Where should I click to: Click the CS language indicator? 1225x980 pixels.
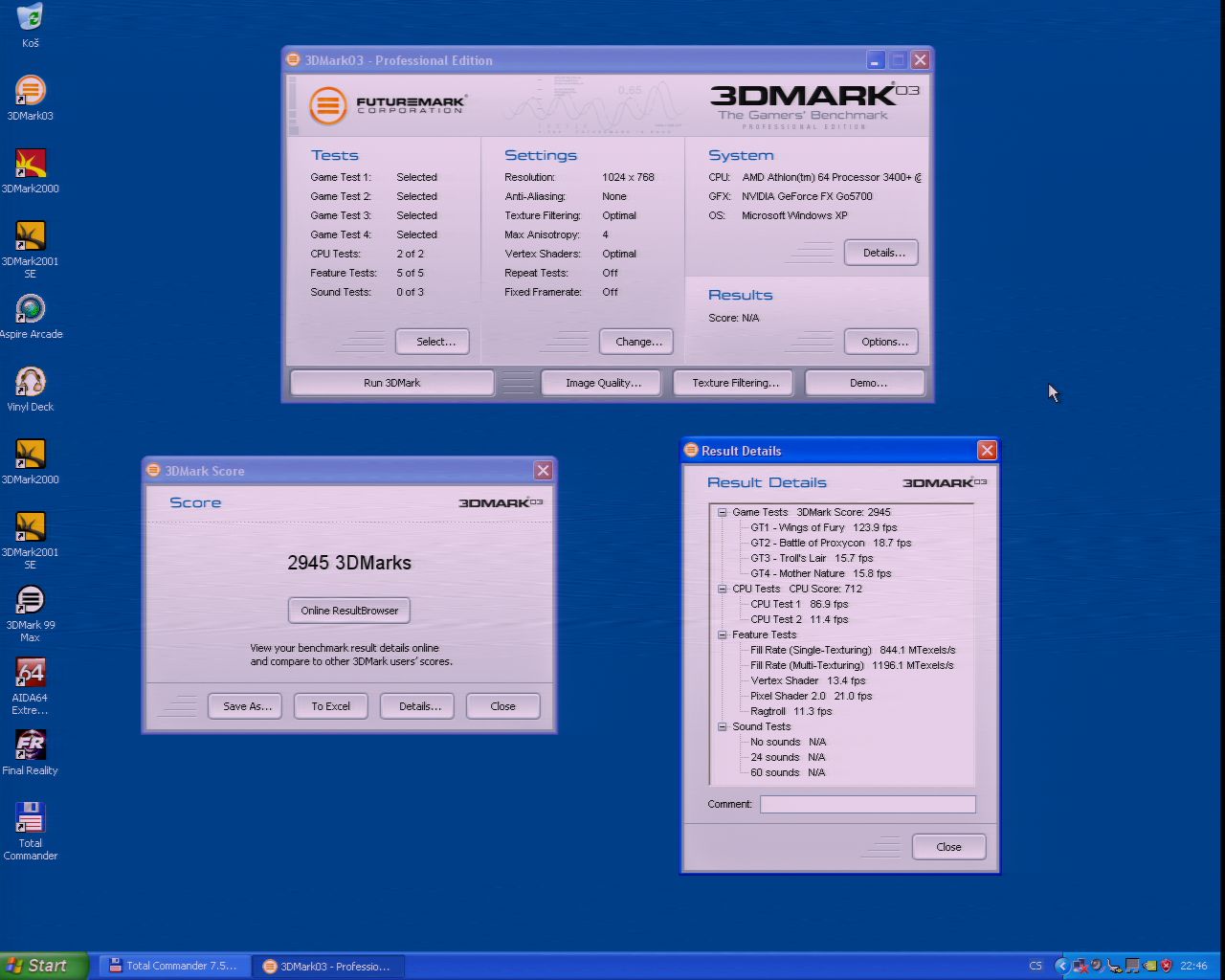click(x=1036, y=966)
